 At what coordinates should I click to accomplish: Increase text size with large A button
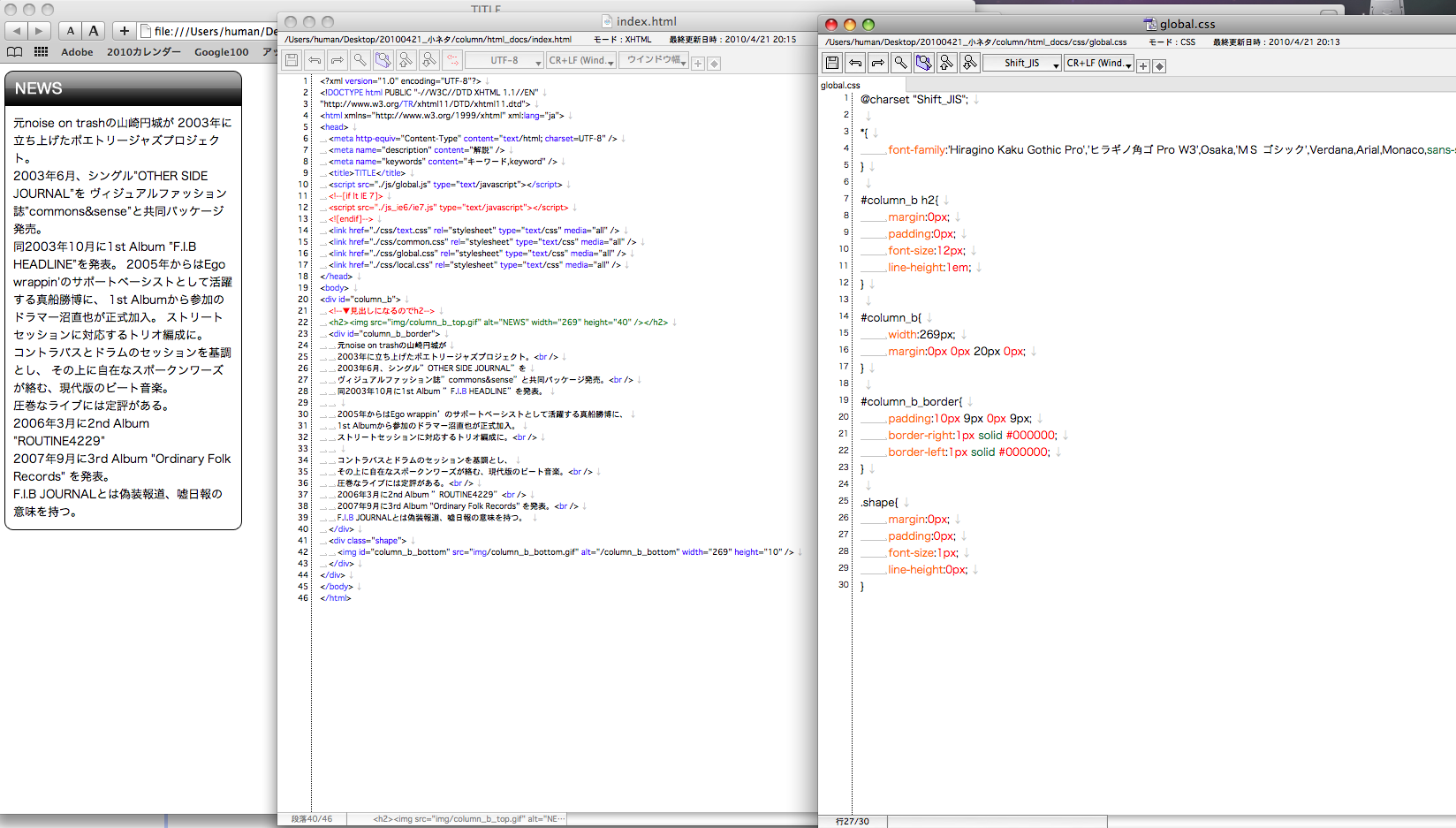pyautogui.click(x=94, y=31)
